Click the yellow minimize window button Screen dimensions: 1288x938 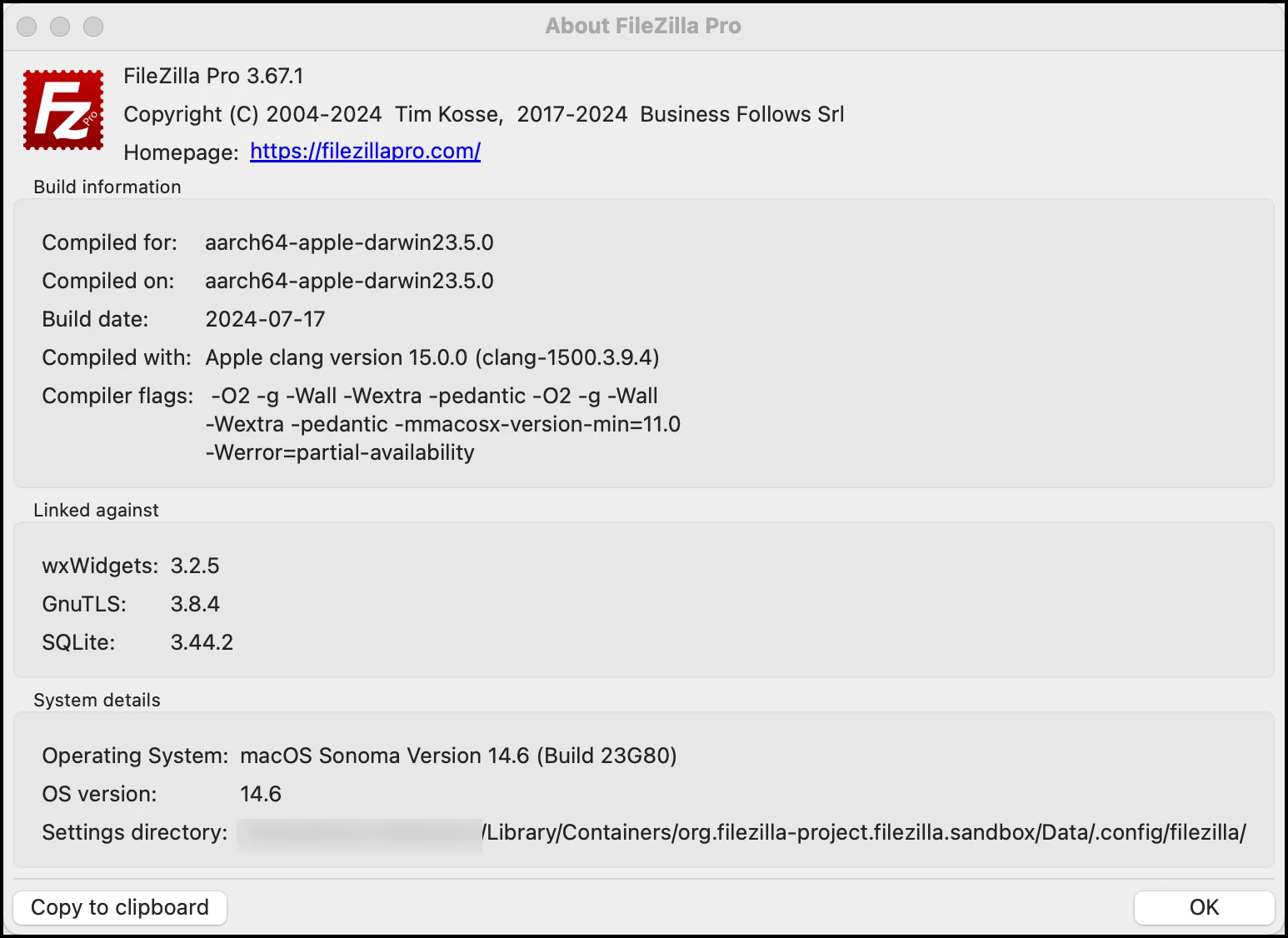[x=60, y=27]
